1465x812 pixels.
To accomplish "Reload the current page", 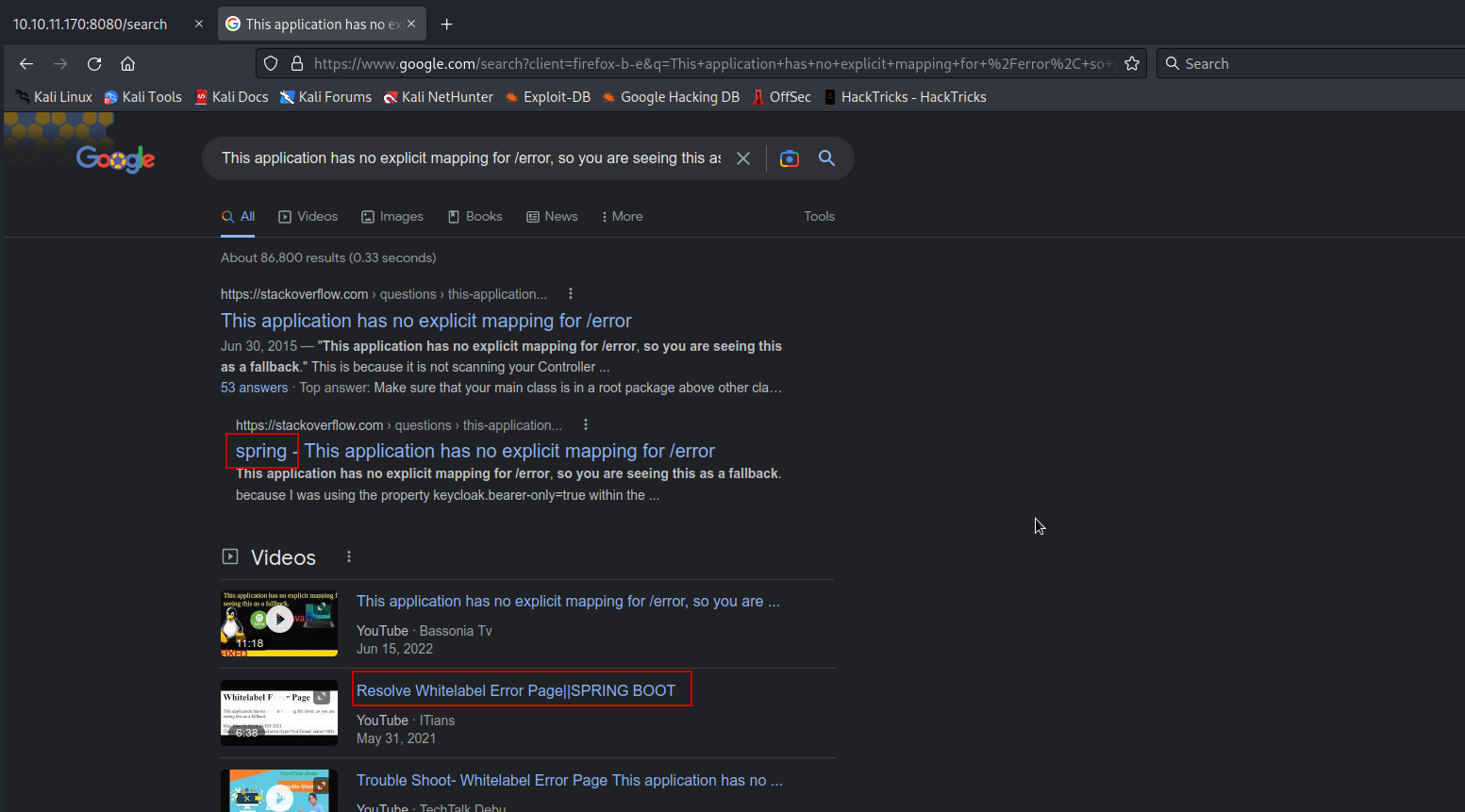I will coord(94,63).
